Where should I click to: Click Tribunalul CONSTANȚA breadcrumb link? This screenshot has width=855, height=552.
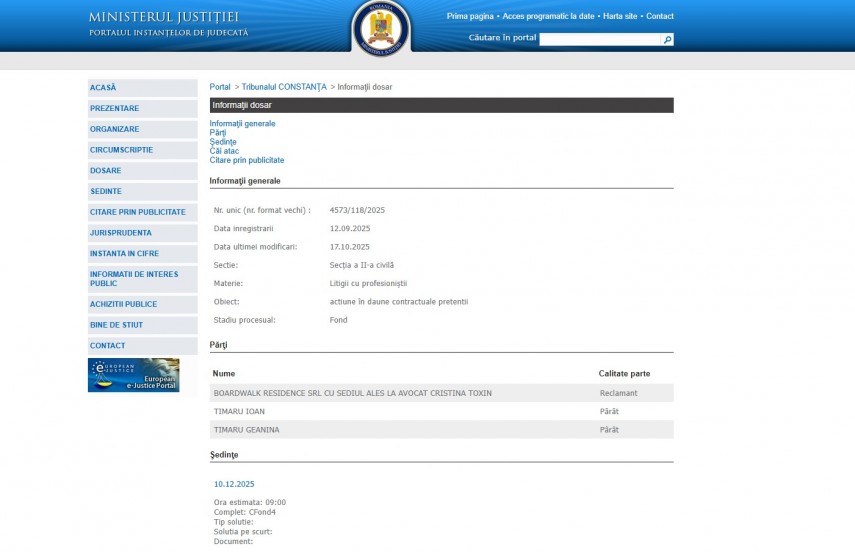[284, 87]
